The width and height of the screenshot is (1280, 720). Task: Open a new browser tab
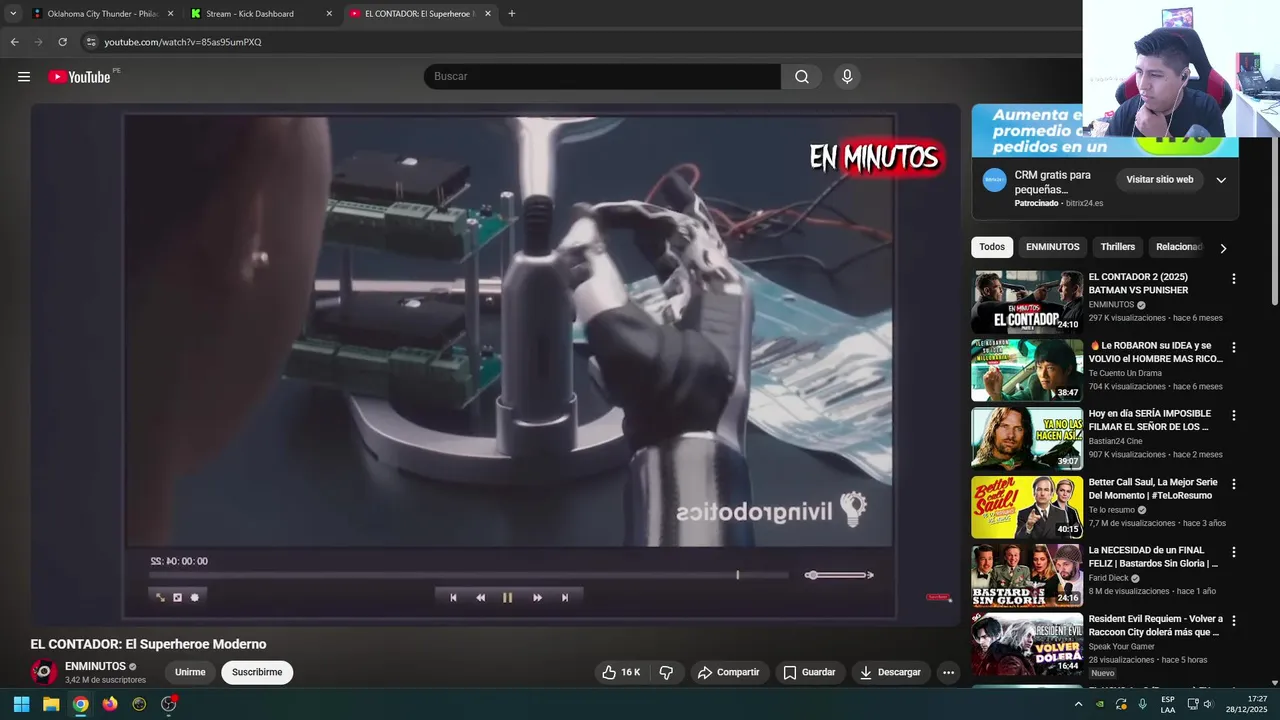(512, 14)
